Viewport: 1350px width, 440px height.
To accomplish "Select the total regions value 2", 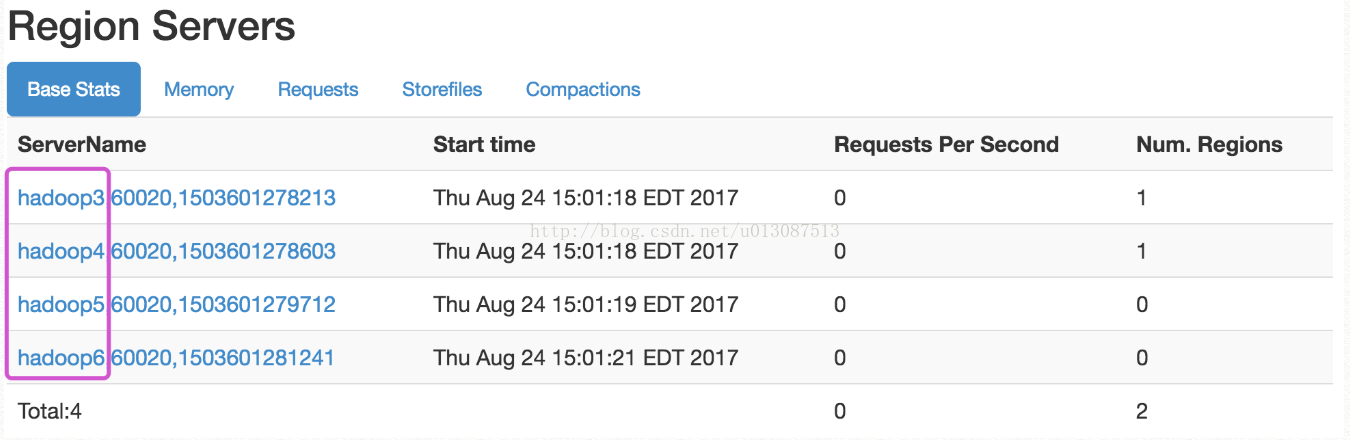I will tap(1142, 410).
